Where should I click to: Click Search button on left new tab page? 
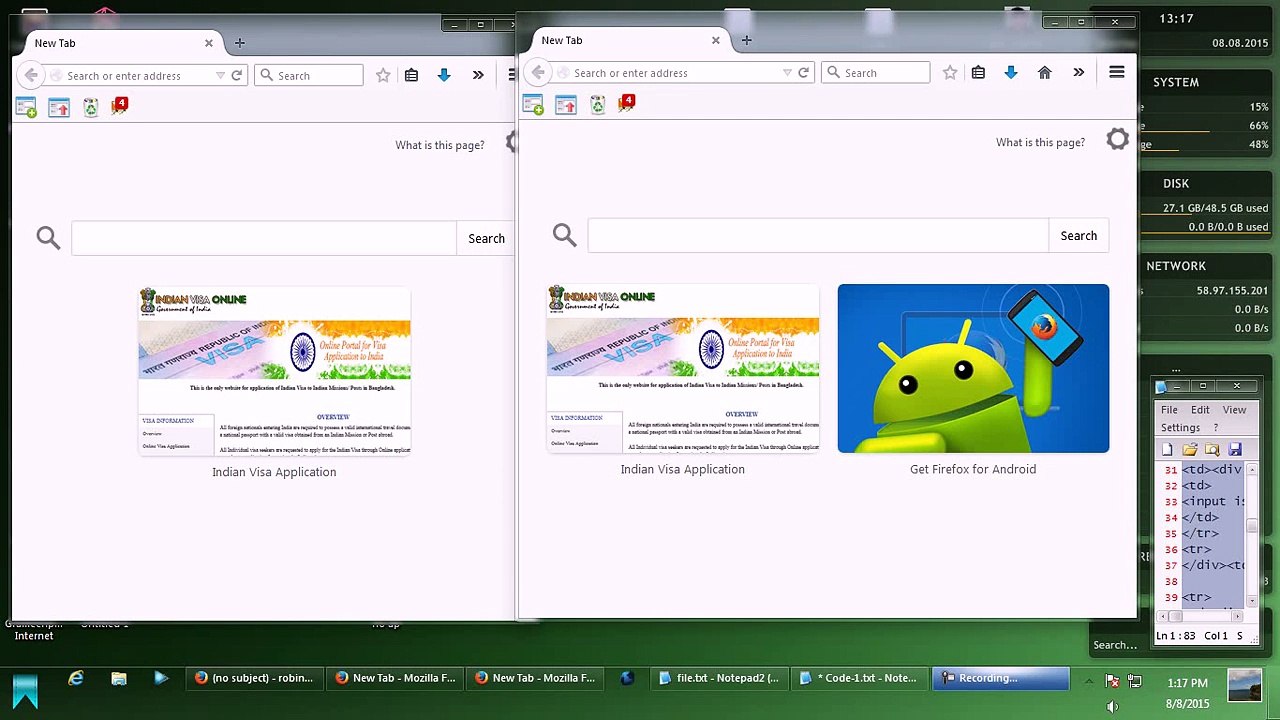tap(486, 239)
